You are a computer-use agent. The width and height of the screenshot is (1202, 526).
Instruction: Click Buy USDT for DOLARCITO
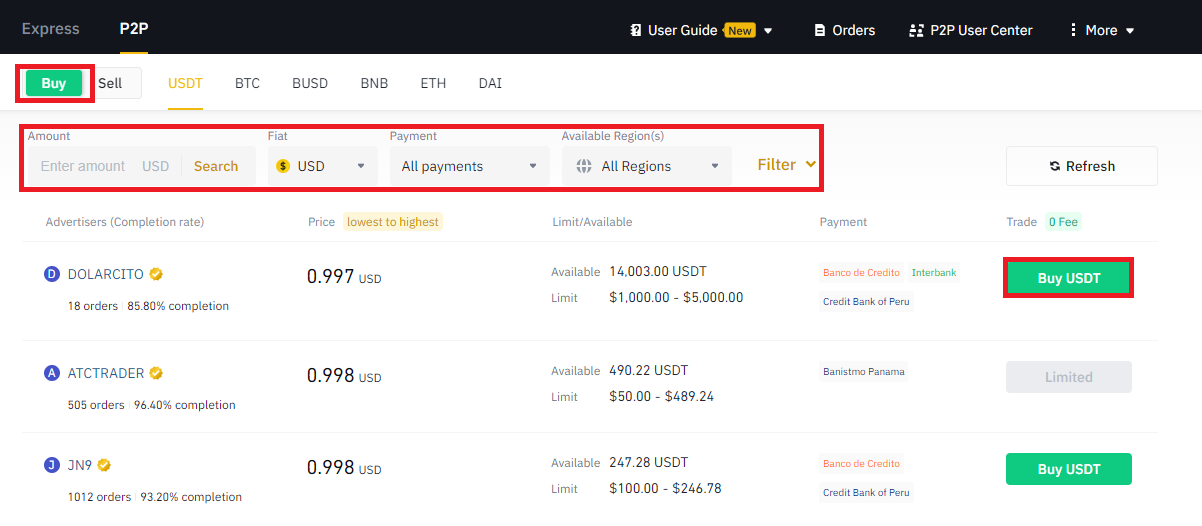1069,278
